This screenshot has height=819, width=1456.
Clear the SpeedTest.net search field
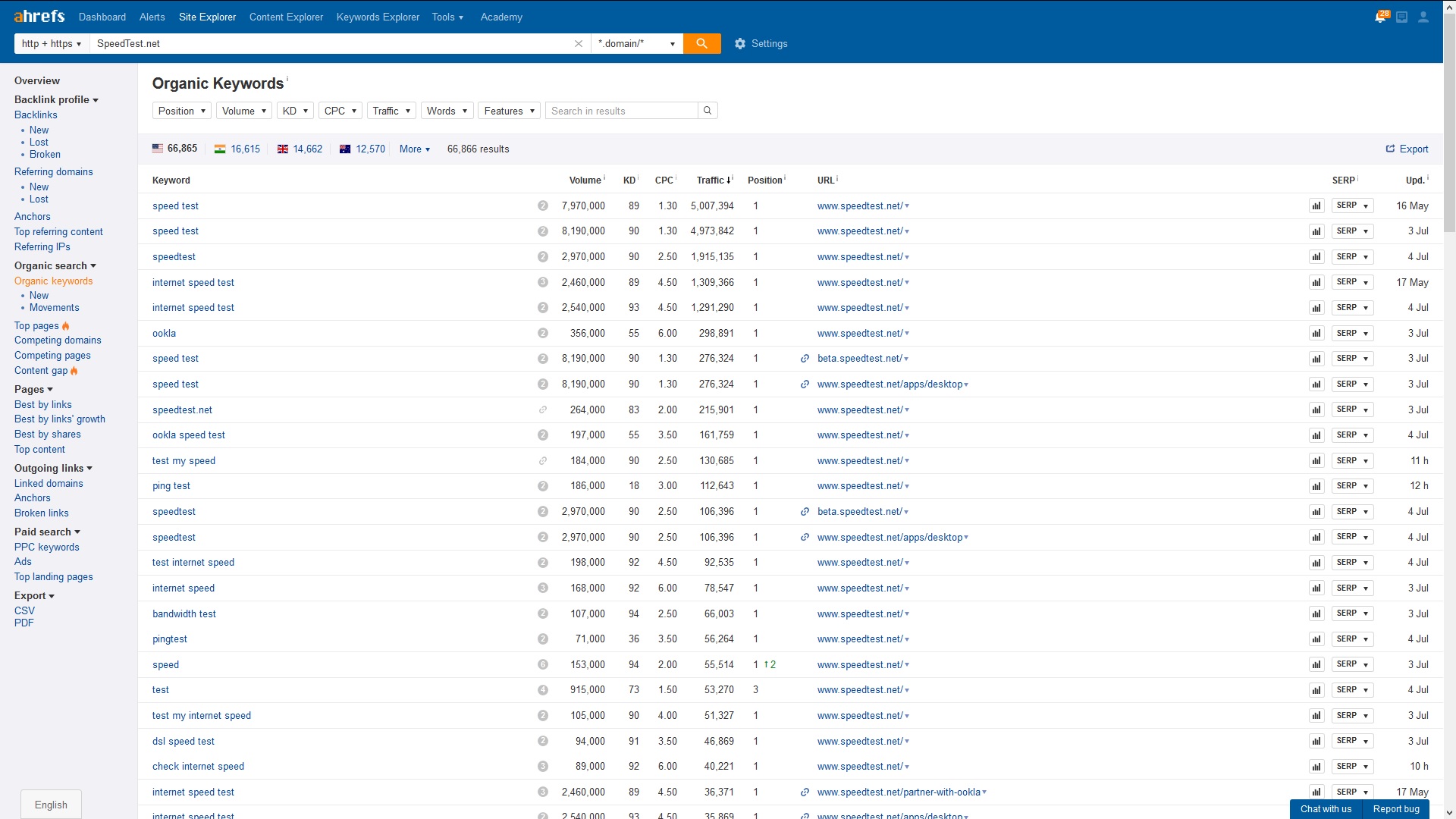click(579, 44)
